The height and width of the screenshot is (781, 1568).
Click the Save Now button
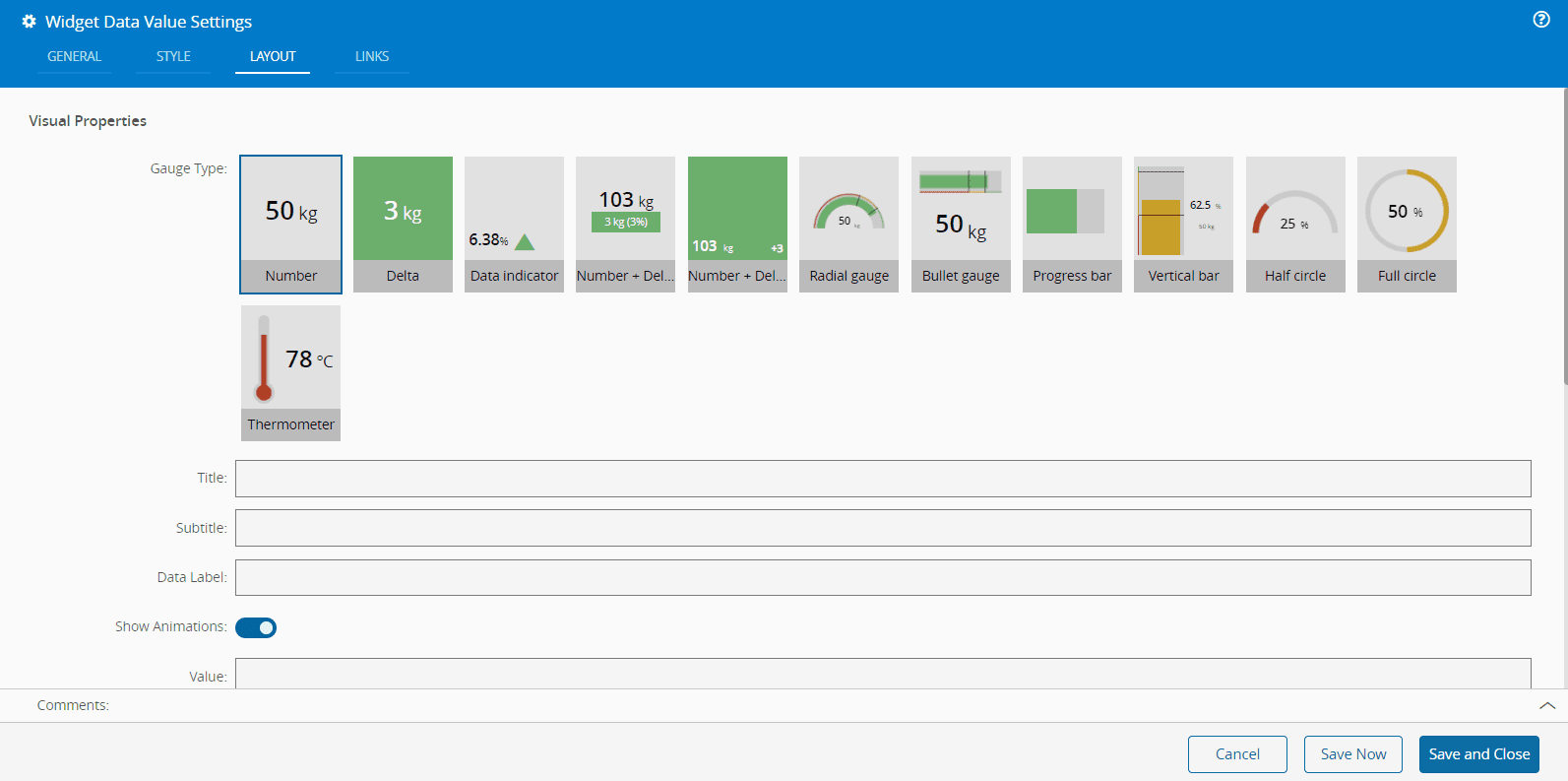[1353, 754]
